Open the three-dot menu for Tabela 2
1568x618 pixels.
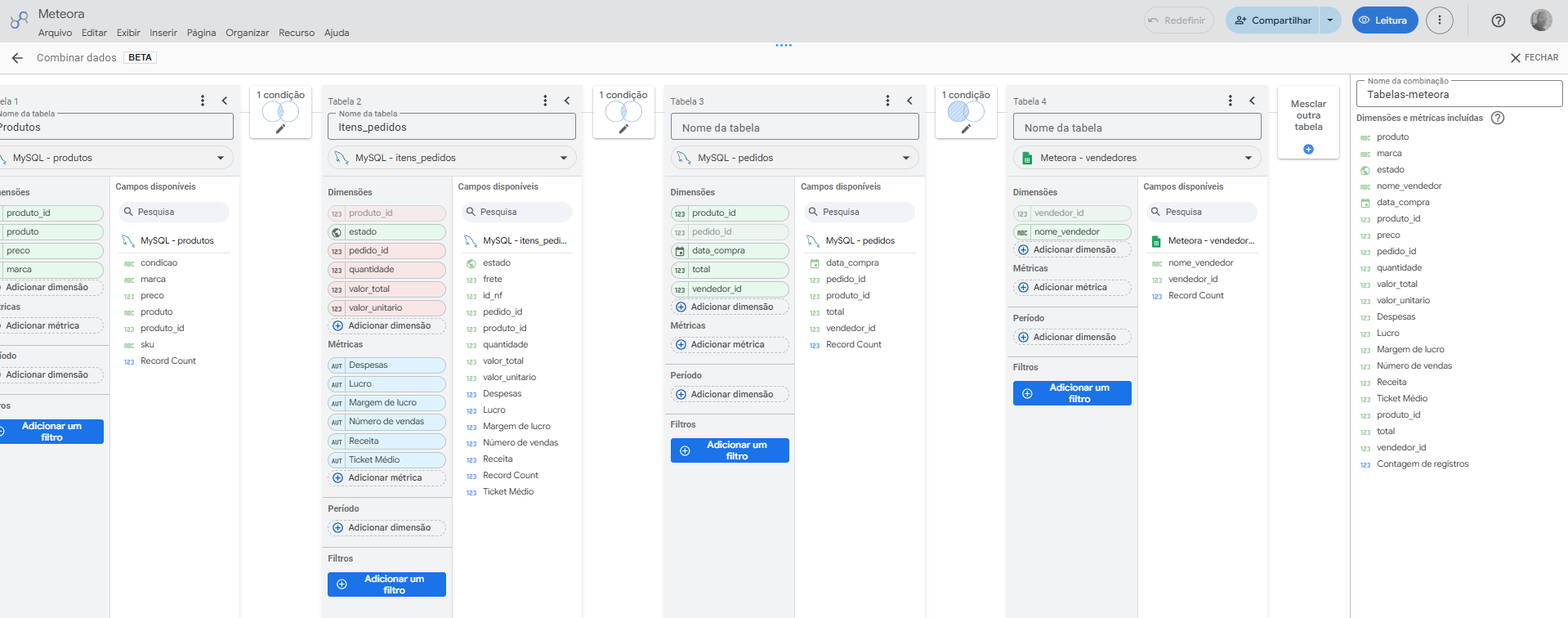(x=545, y=101)
